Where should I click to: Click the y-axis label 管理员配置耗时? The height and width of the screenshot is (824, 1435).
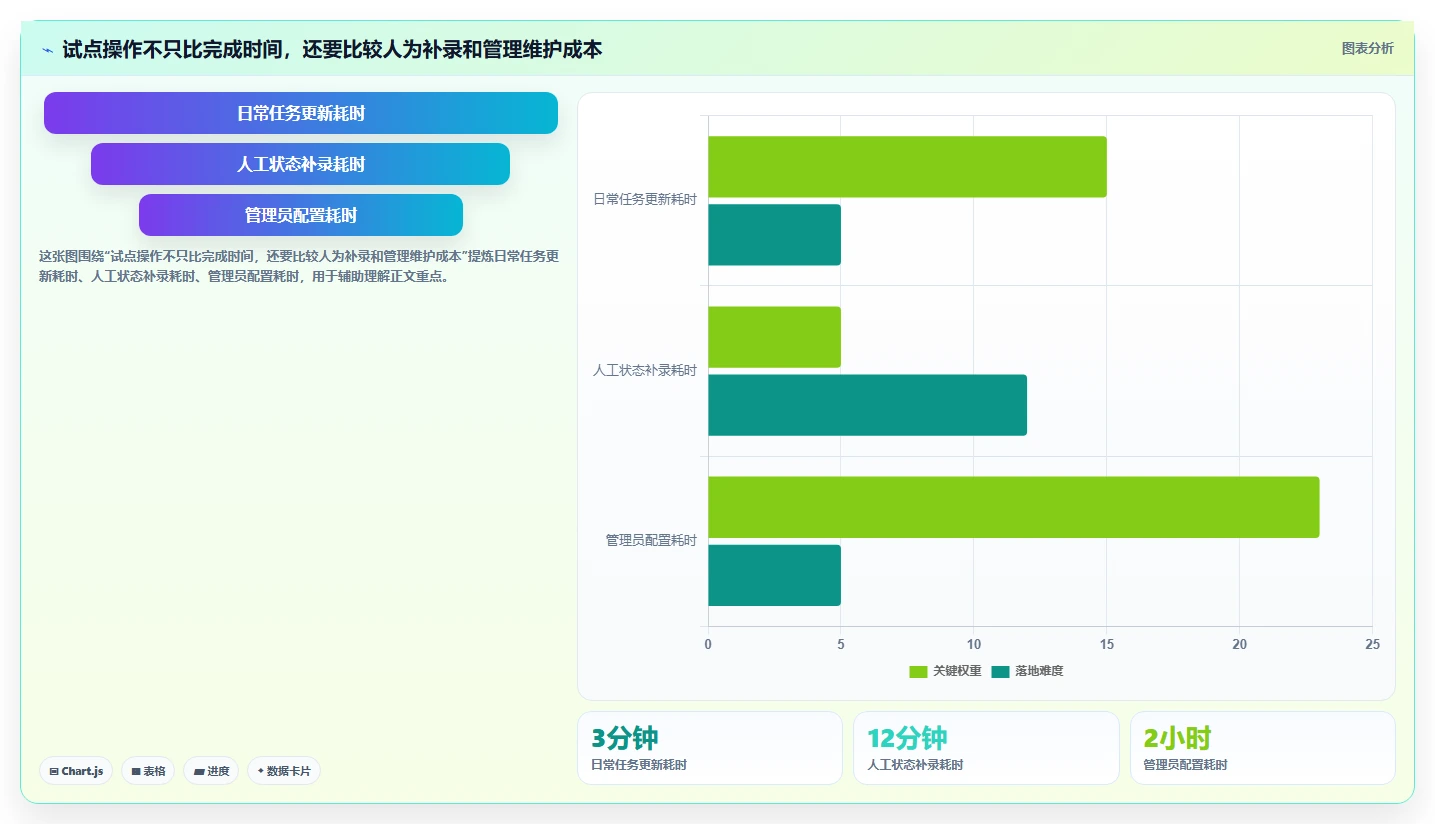(x=651, y=540)
